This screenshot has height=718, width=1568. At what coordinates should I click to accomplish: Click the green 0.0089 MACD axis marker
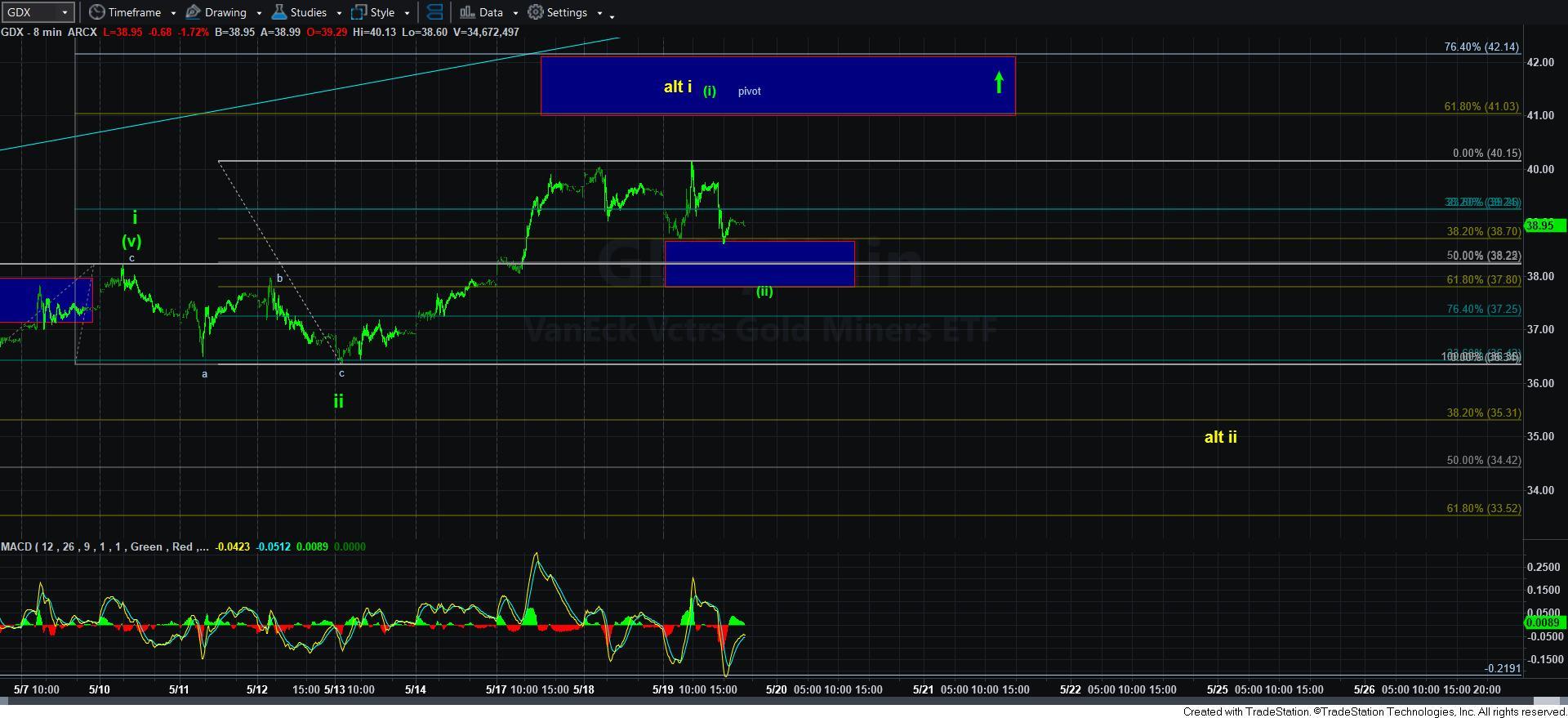tap(1544, 622)
